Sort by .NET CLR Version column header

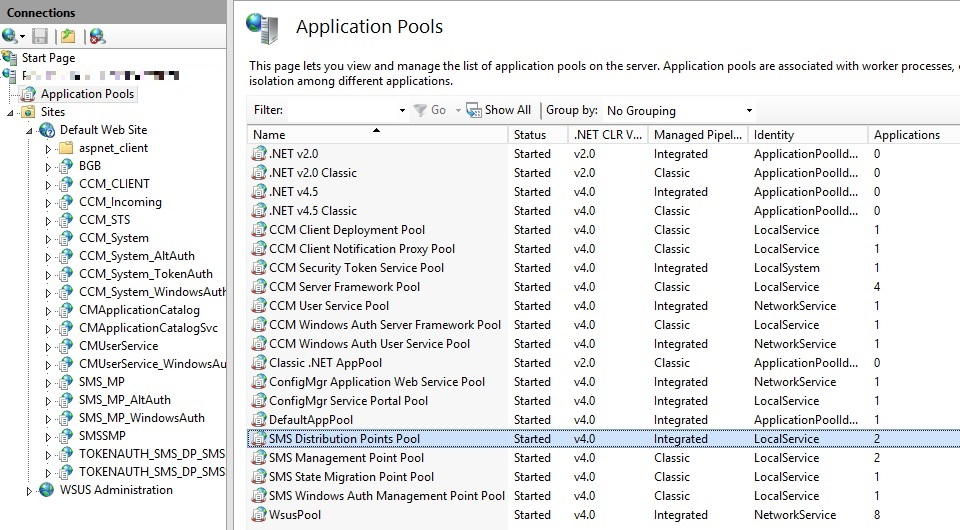click(x=608, y=135)
